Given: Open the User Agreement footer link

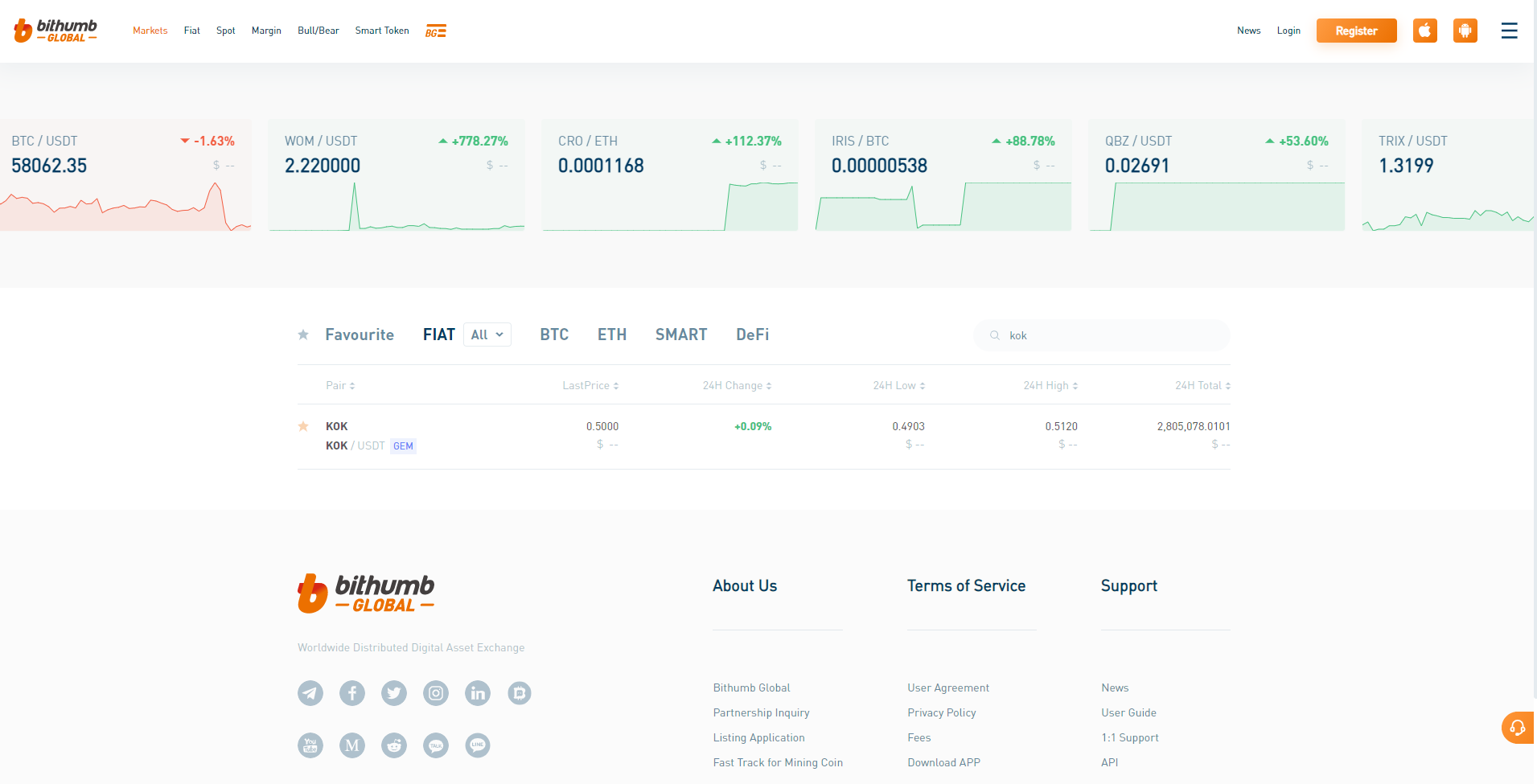Looking at the screenshot, I should pyautogui.click(x=948, y=688).
